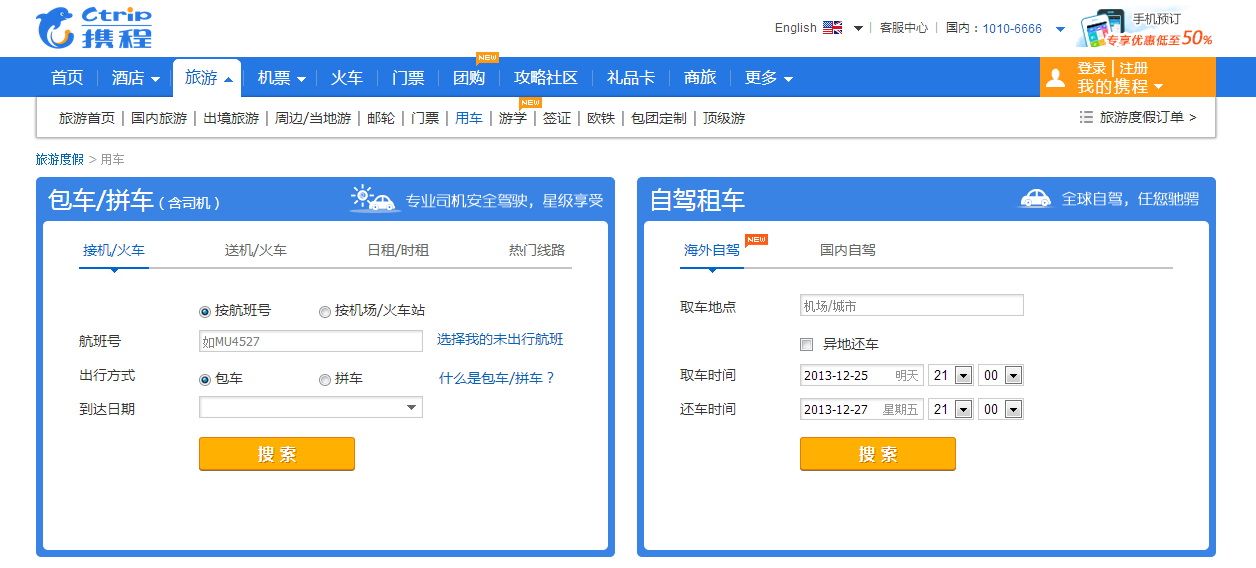
Task: Enable the 异地还车 checkbox
Action: (x=807, y=345)
